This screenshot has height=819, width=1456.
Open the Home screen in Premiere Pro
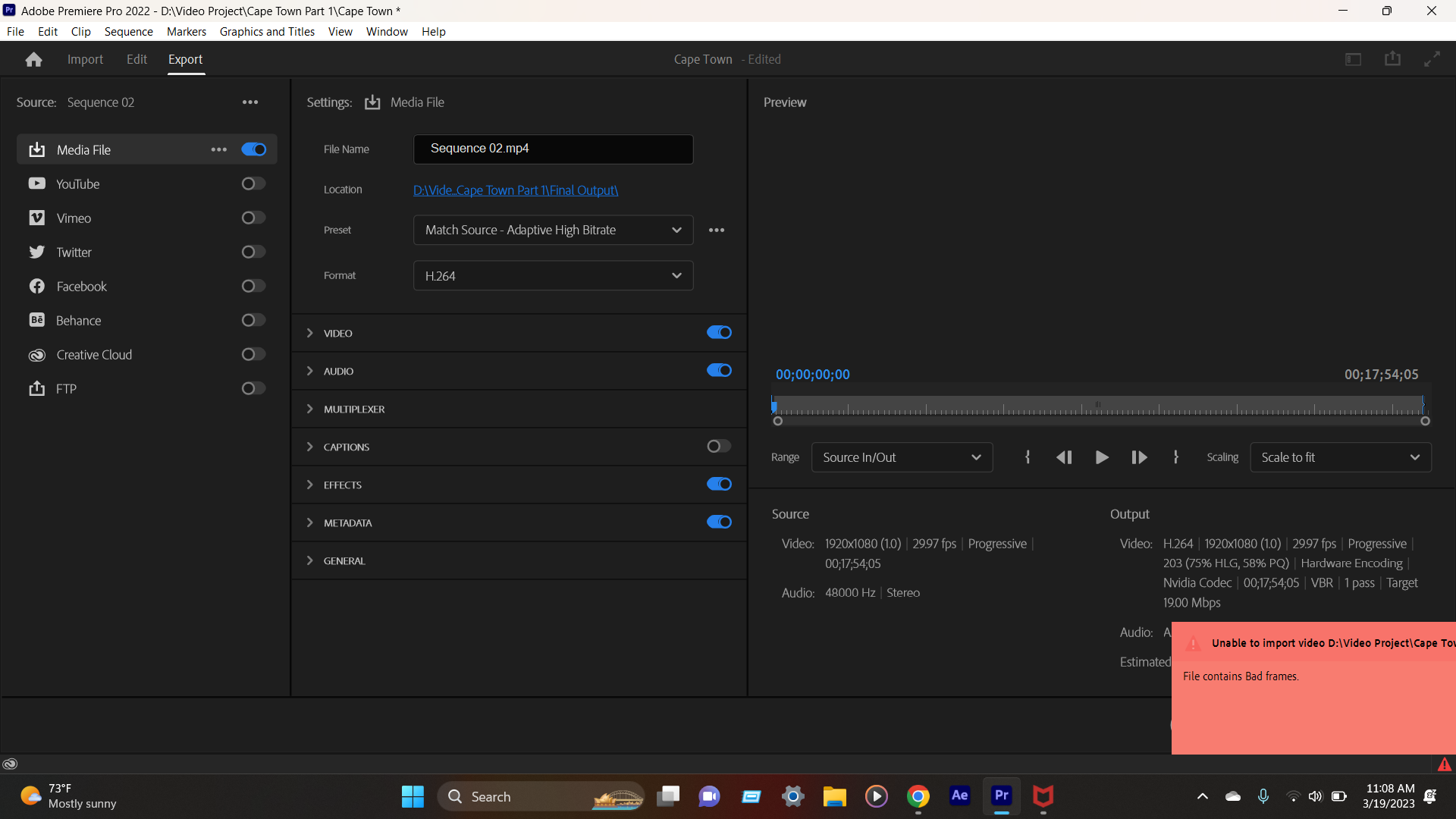pos(33,58)
